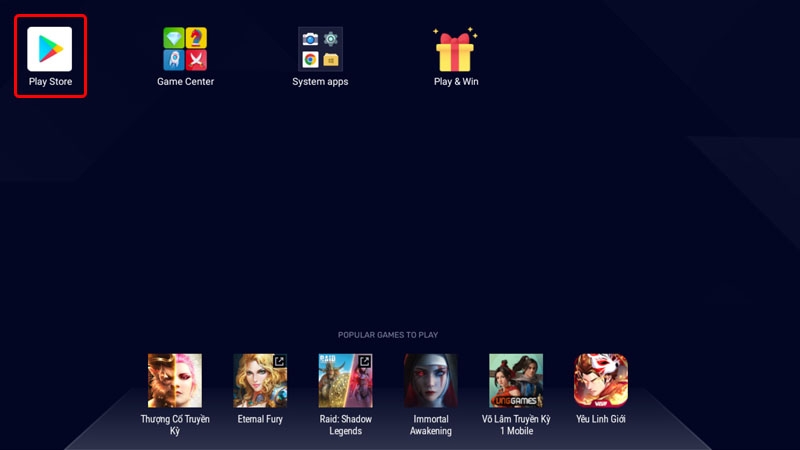
Task: Launch Raid: Shadow Legends game
Action: pyautogui.click(x=345, y=381)
